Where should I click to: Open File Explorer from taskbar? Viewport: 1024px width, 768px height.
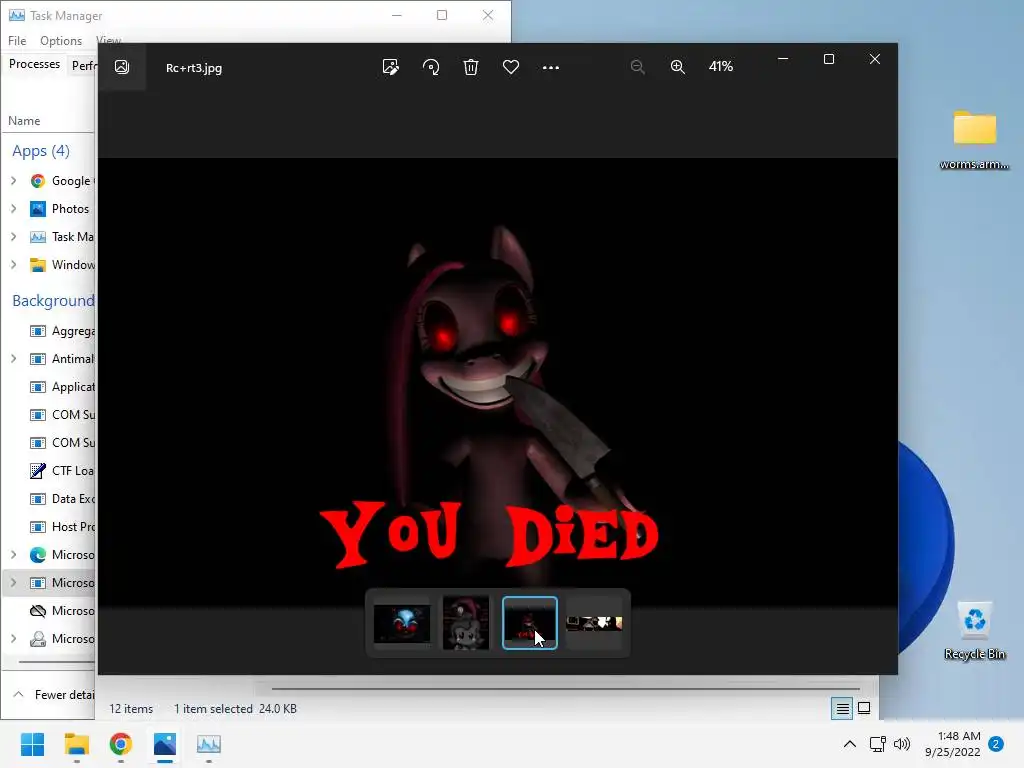pos(76,744)
